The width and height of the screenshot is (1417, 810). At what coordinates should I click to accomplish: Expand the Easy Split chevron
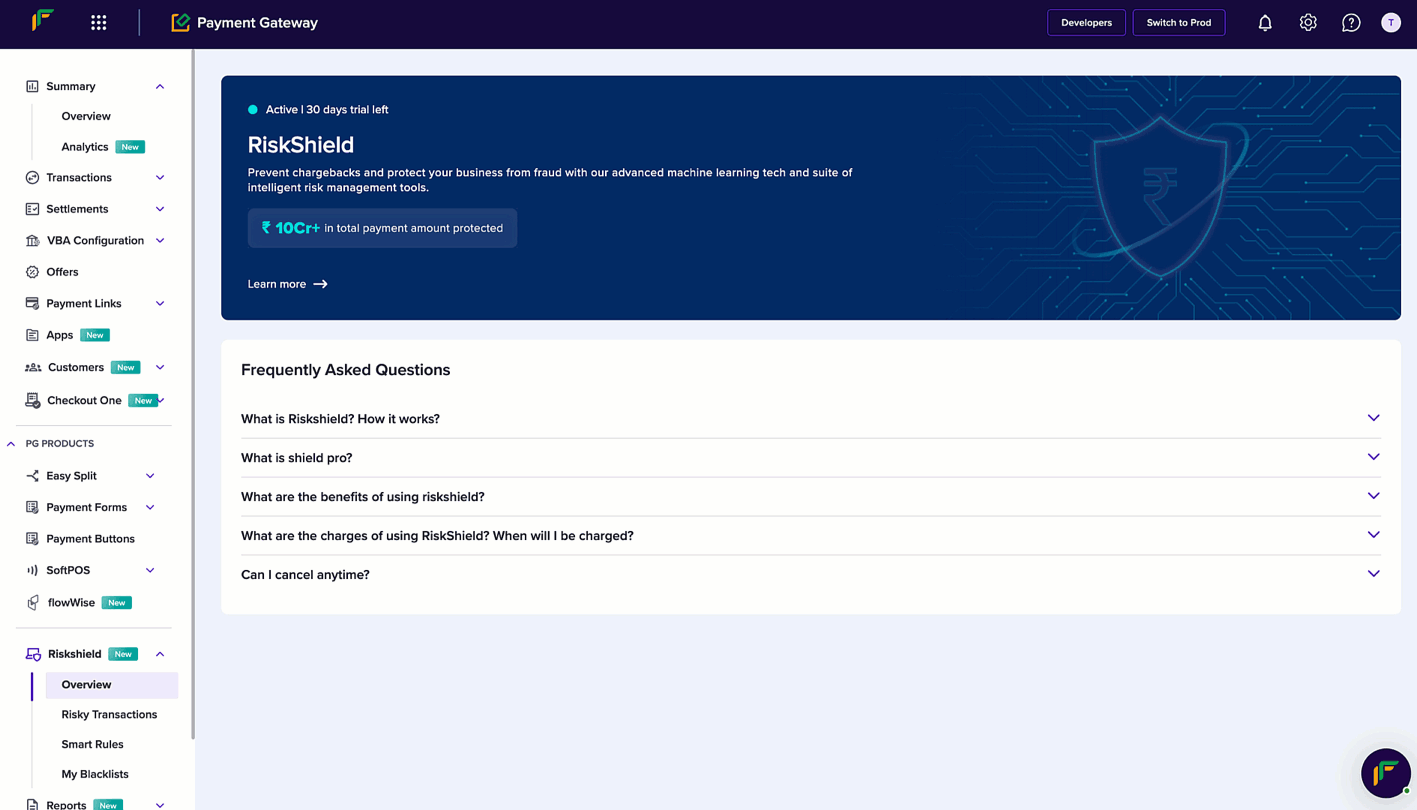[150, 476]
